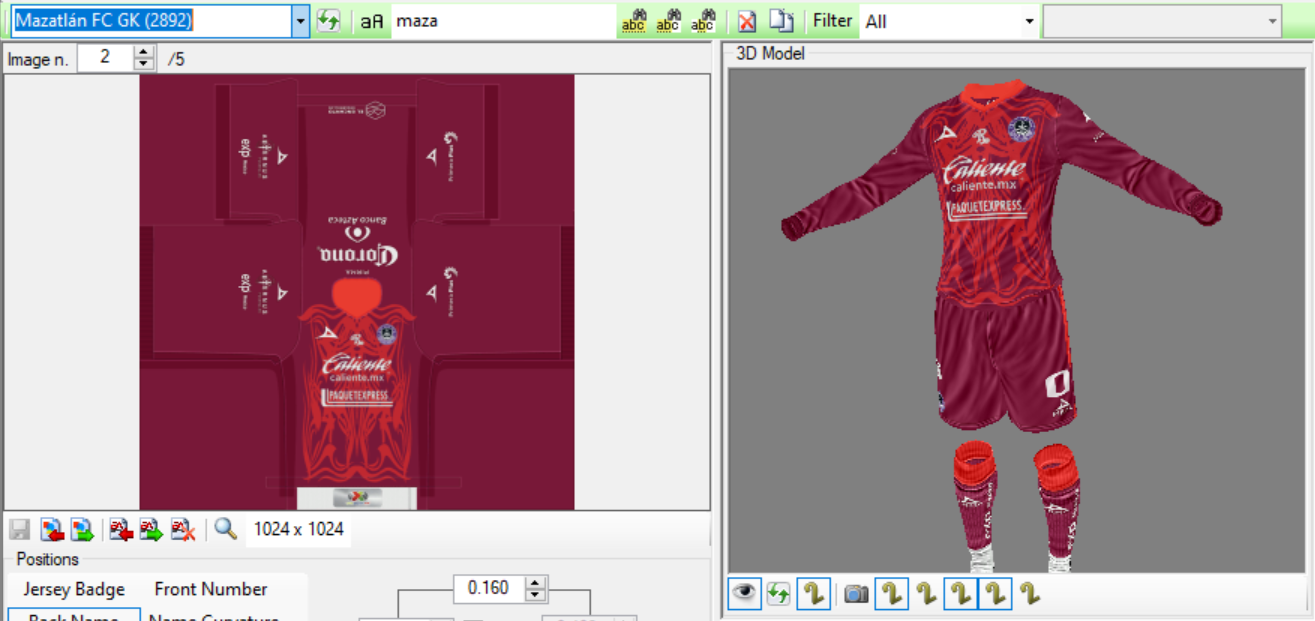Click the 0.160 position value field
1315x621 pixels.
click(489, 588)
